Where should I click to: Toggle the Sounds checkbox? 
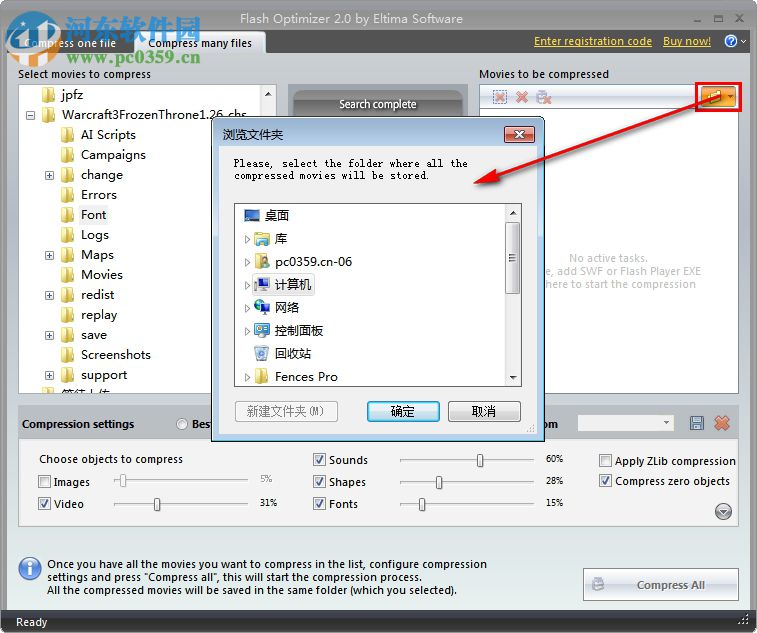tap(319, 460)
